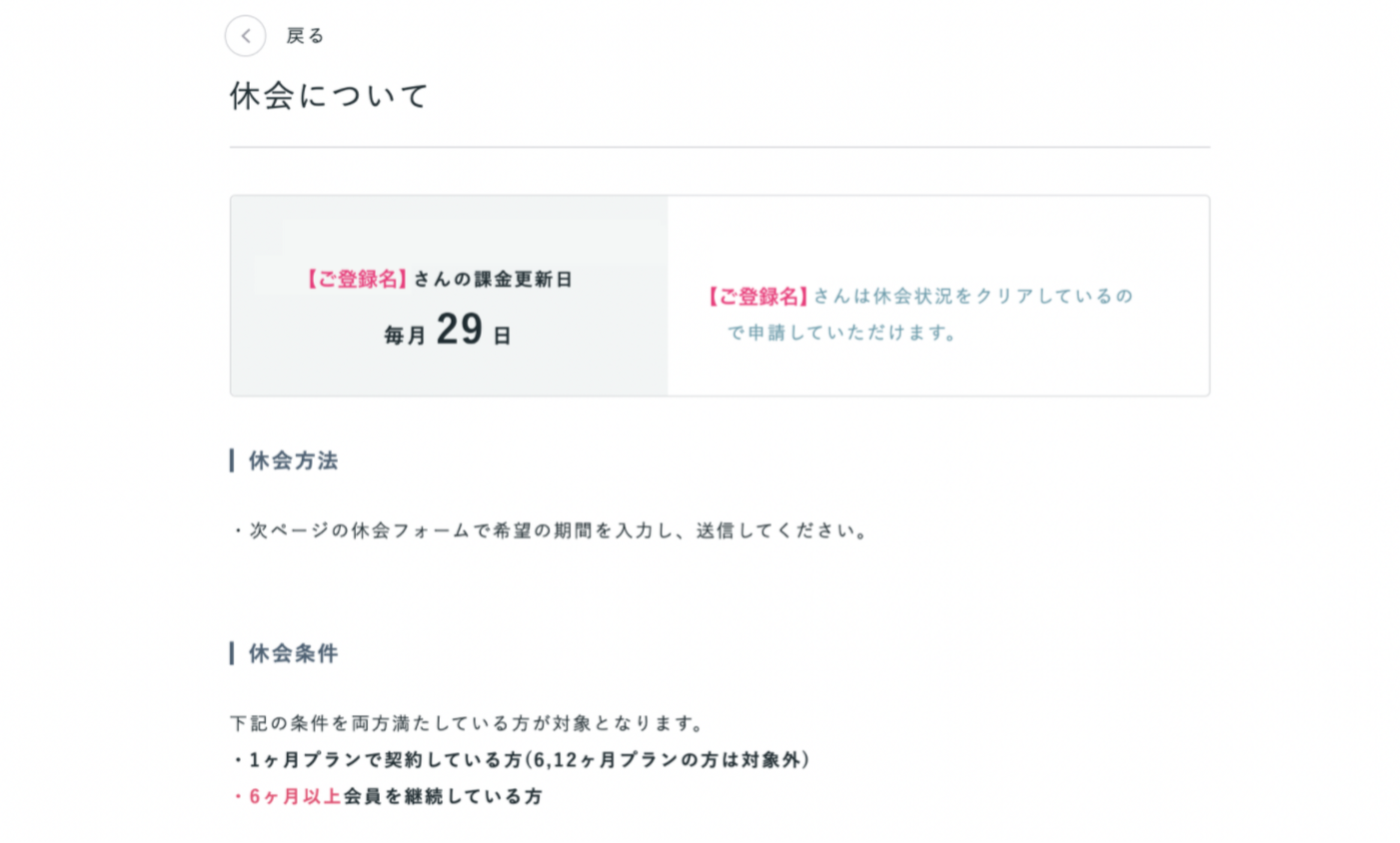
Task: Click the 毎月 text before the date
Action: pos(405,336)
